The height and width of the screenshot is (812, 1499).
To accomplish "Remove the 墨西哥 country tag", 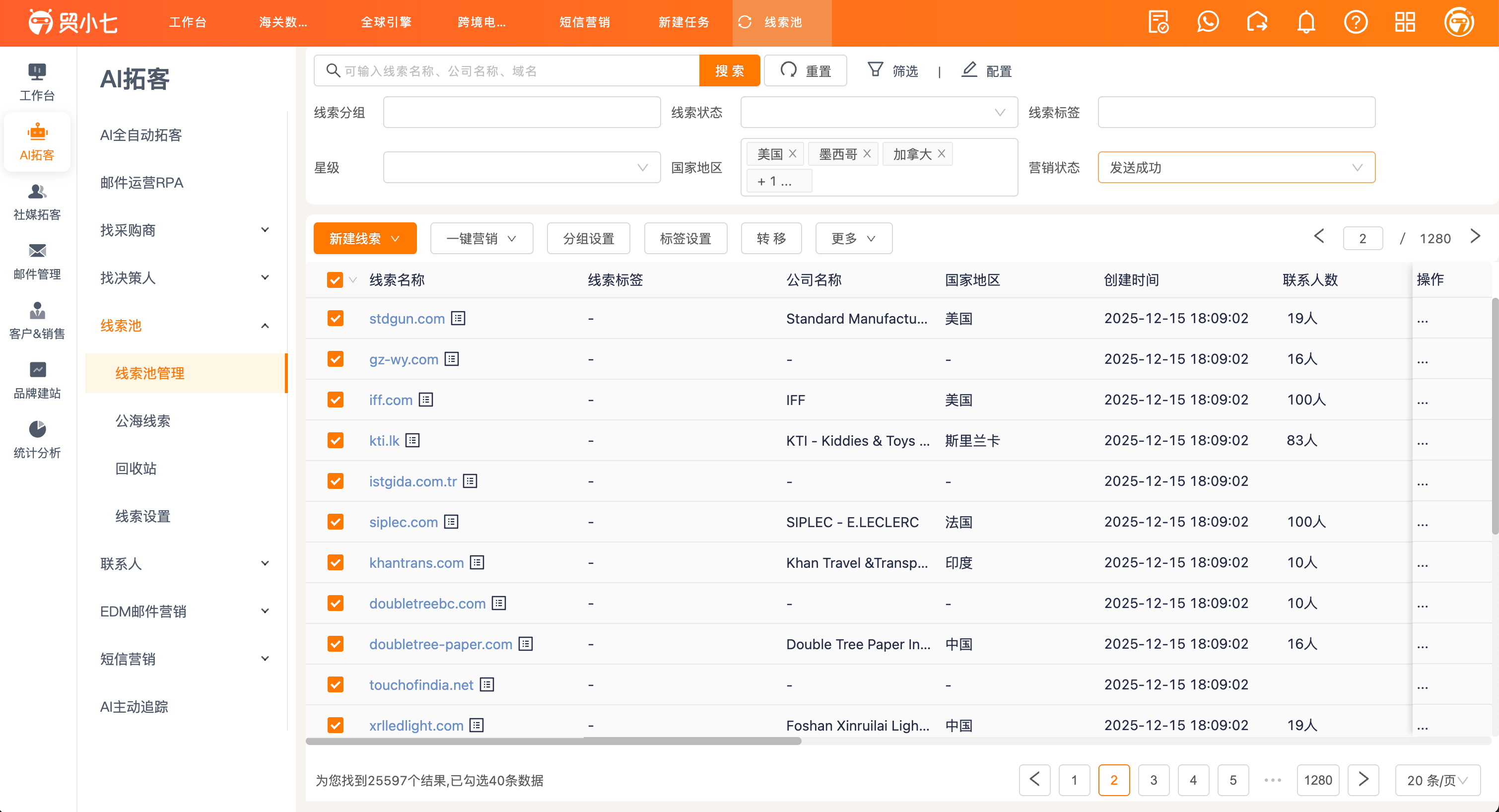I will tap(867, 154).
